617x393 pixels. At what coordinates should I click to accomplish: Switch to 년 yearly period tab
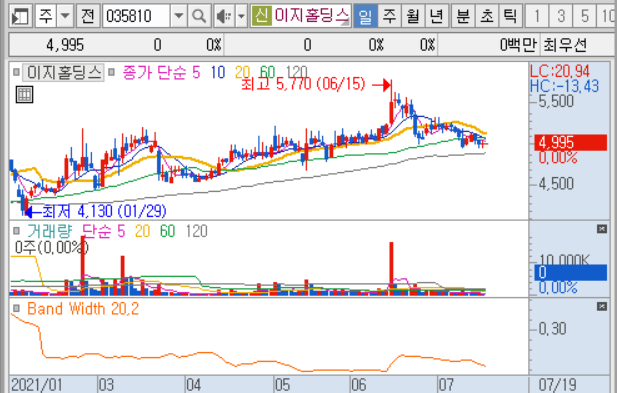pos(436,16)
